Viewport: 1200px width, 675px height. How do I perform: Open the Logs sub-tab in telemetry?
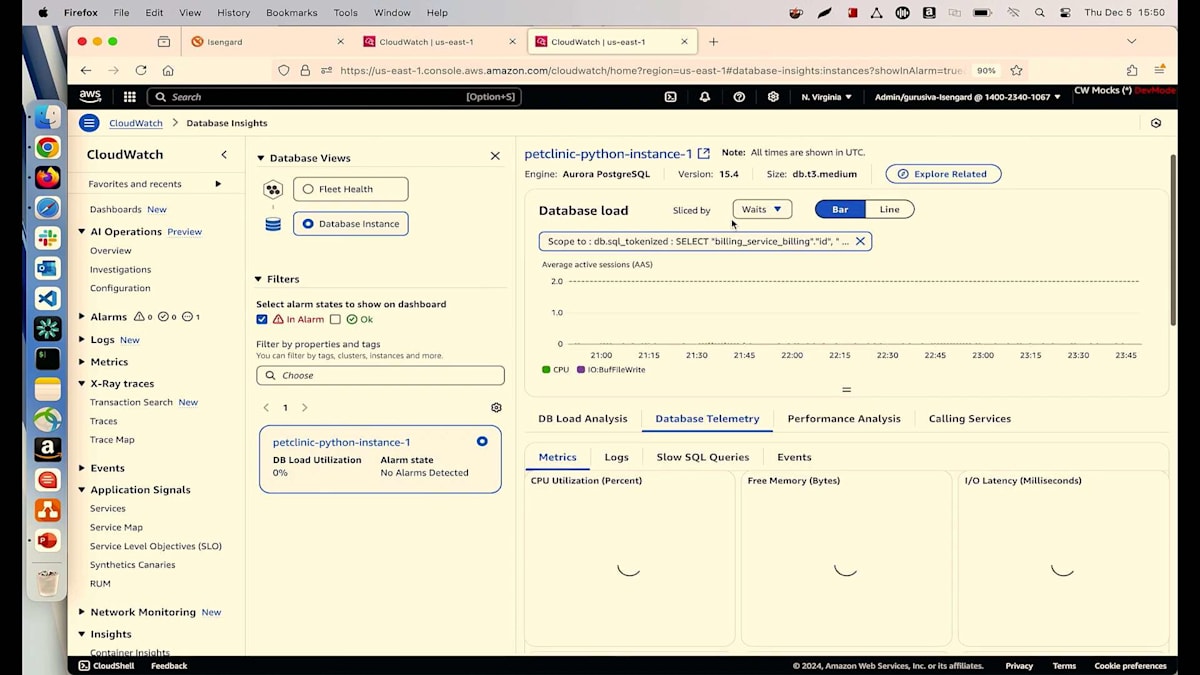(617, 457)
